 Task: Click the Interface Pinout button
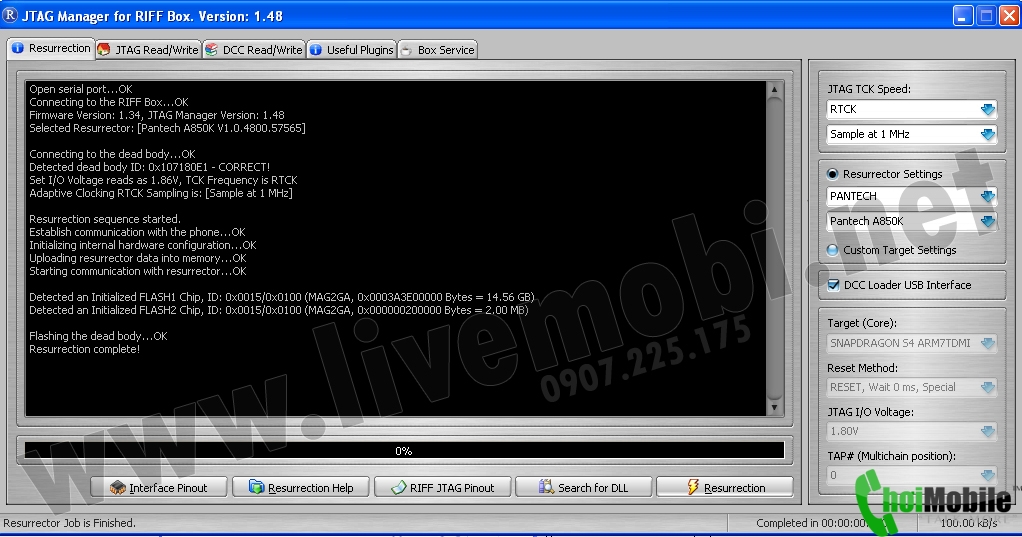tap(158, 487)
